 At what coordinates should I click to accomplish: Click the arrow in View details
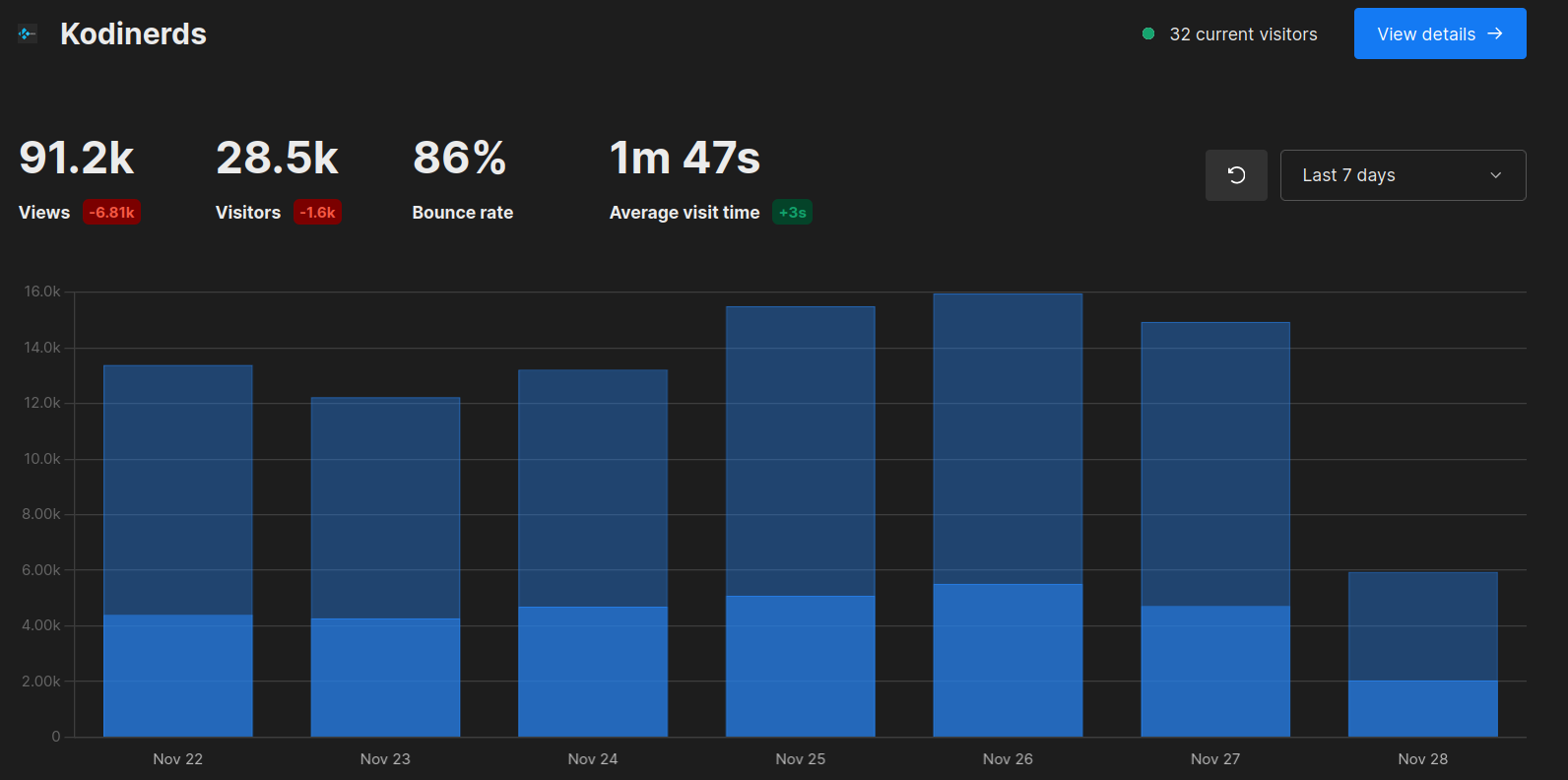click(x=1495, y=33)
